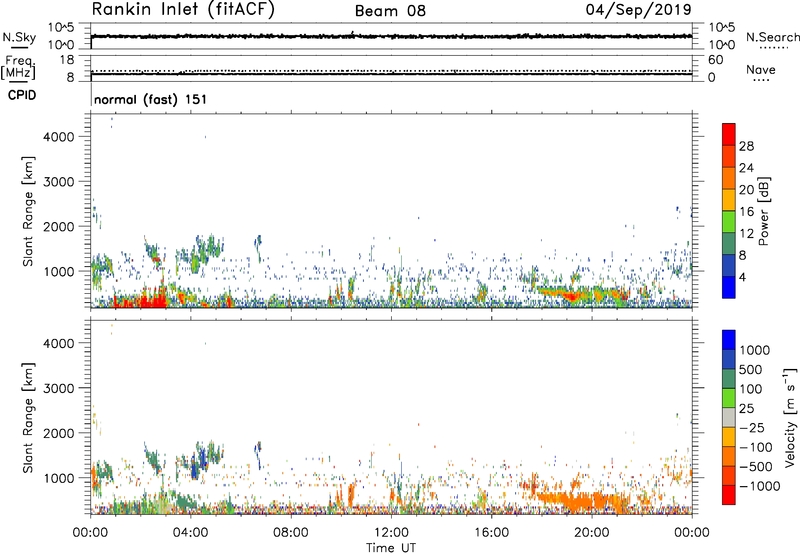
Task: Click the left "10^5" noise axis label
Action: coord(61,27)
